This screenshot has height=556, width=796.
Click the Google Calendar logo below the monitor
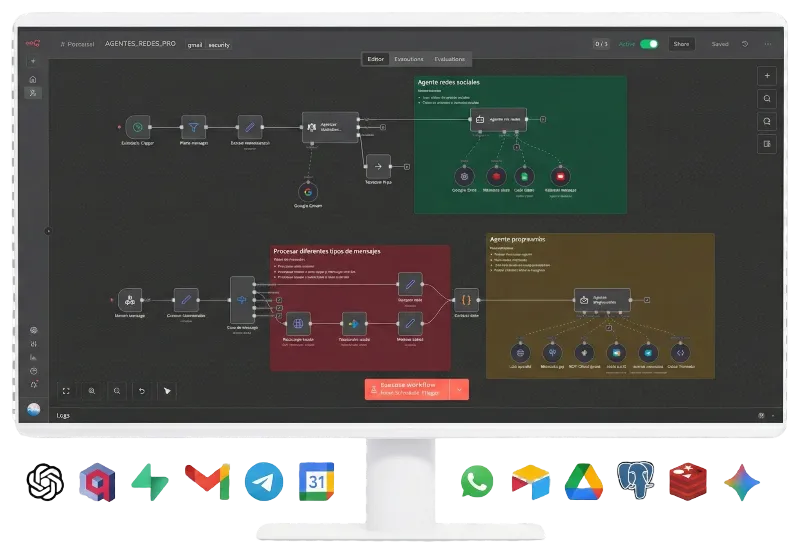point(316,481)
